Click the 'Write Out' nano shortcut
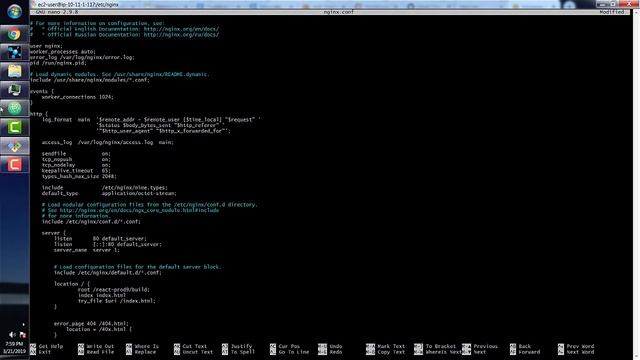This screenshot has width=640, height=360. pos(100,346)
